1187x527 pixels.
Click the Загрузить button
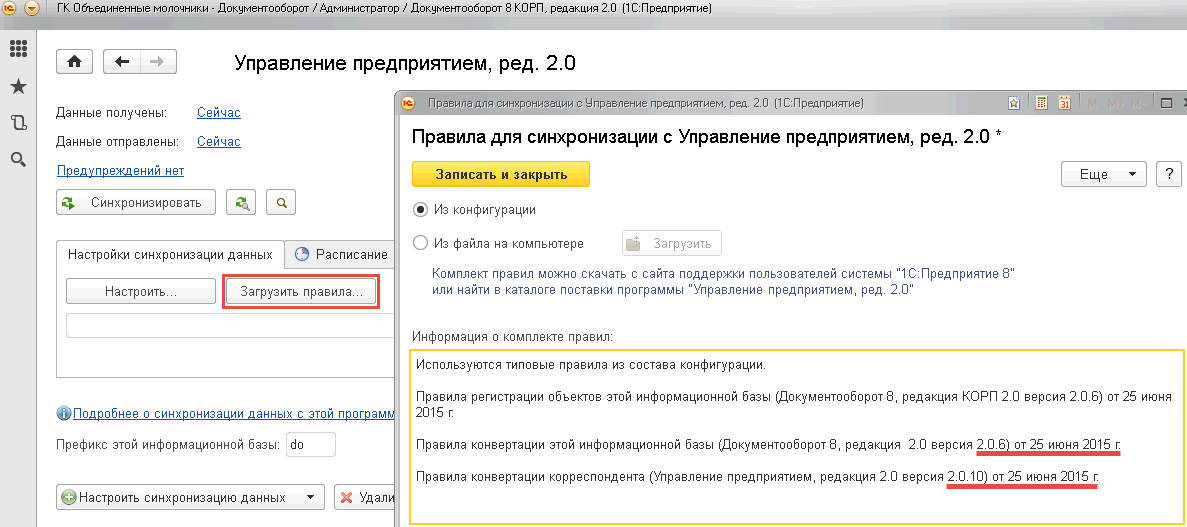click(671, 244)
